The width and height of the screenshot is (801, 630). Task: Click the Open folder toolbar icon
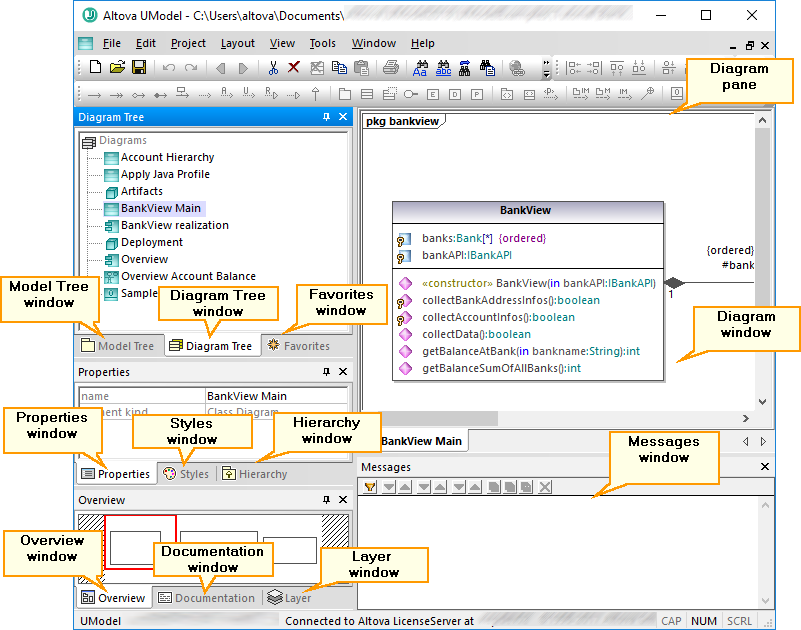(x=117, y=68)
